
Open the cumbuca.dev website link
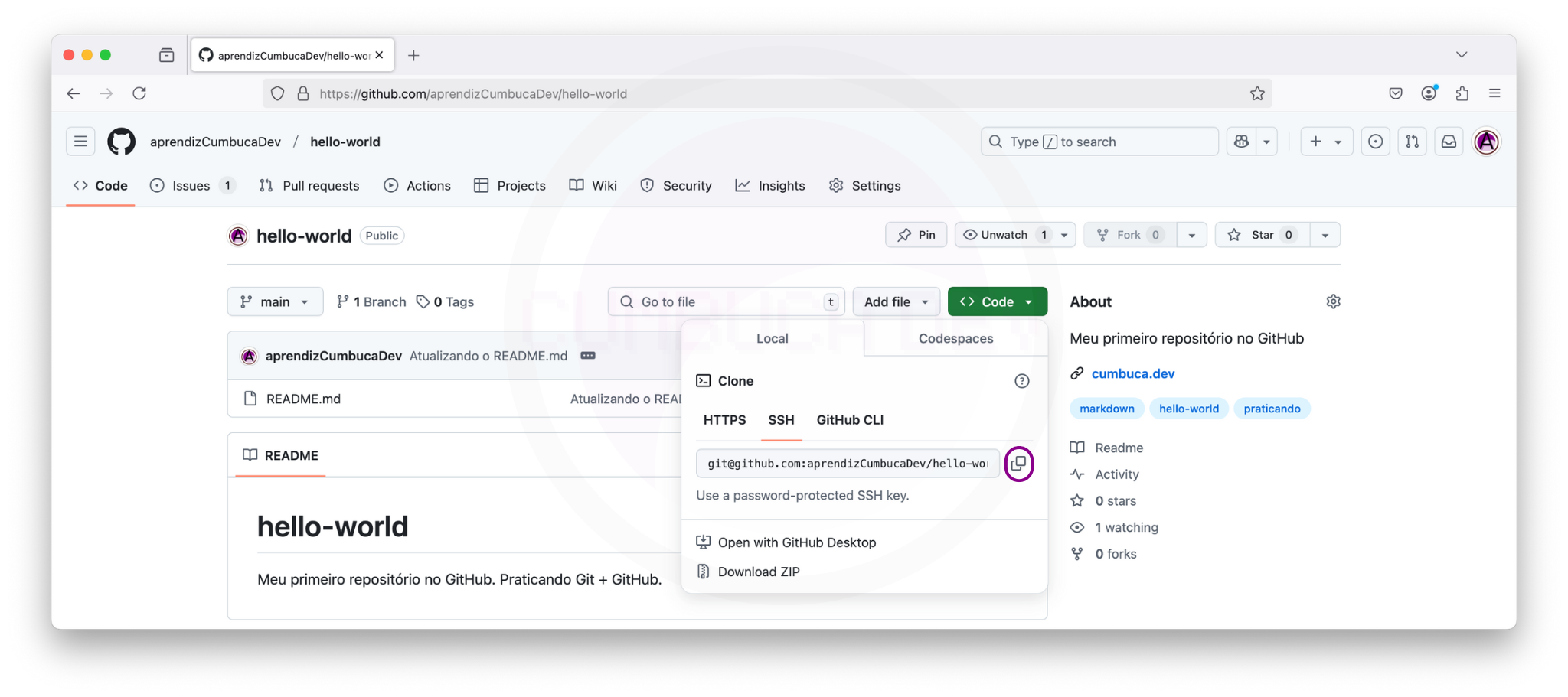click(1132, 373)
